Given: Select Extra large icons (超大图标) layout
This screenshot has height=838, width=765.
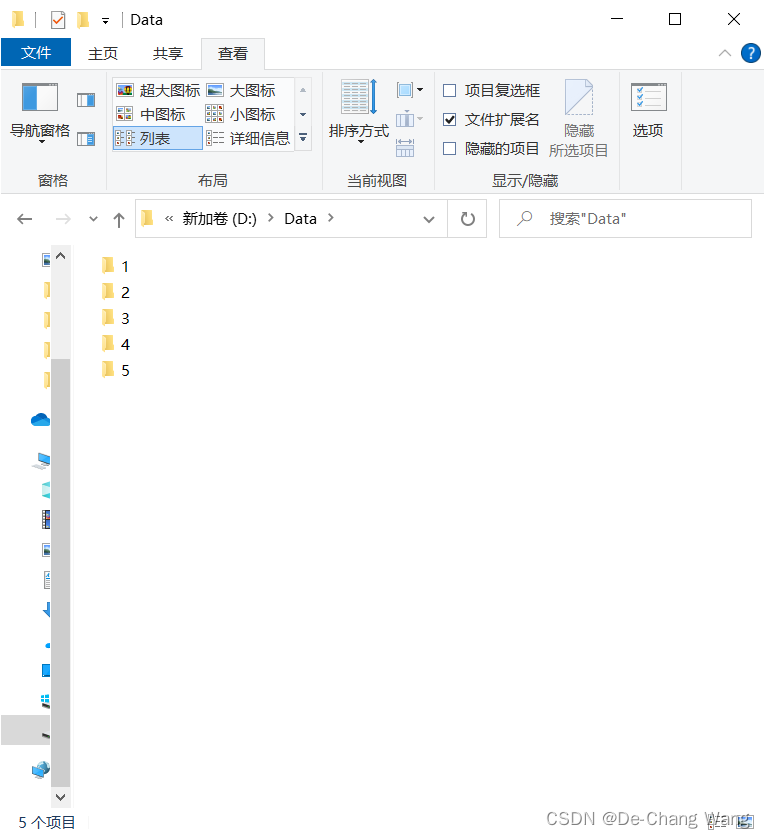Looking at the screenshot, I should [158, 90].
